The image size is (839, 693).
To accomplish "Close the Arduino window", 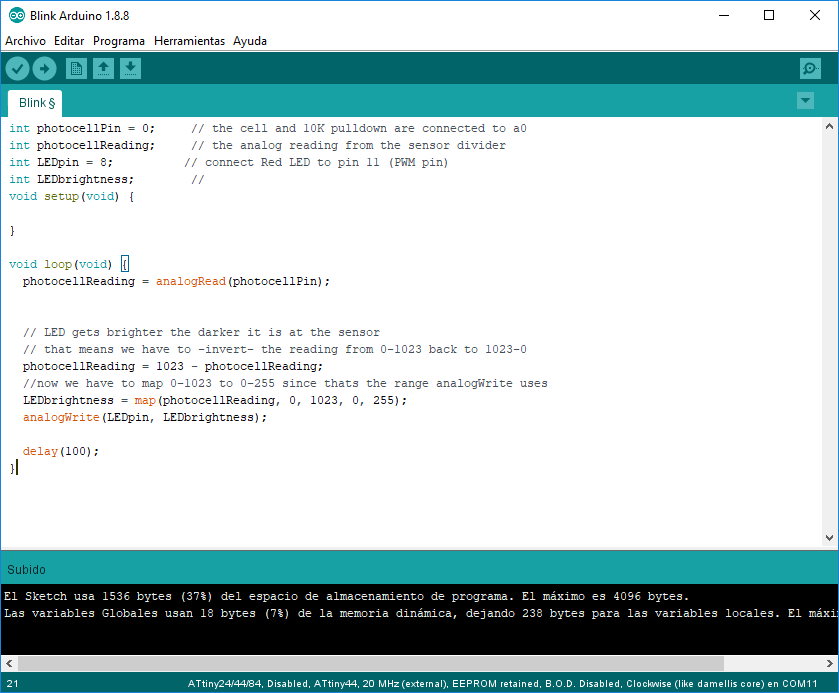I will [x=814, y=16].
